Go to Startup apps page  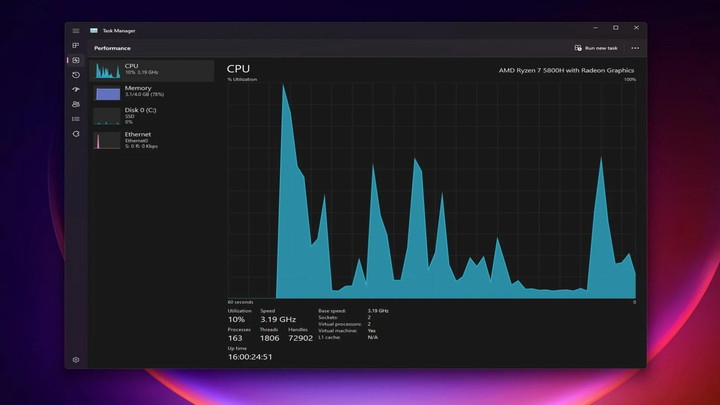pyautogui.click(x=76, y=89)
